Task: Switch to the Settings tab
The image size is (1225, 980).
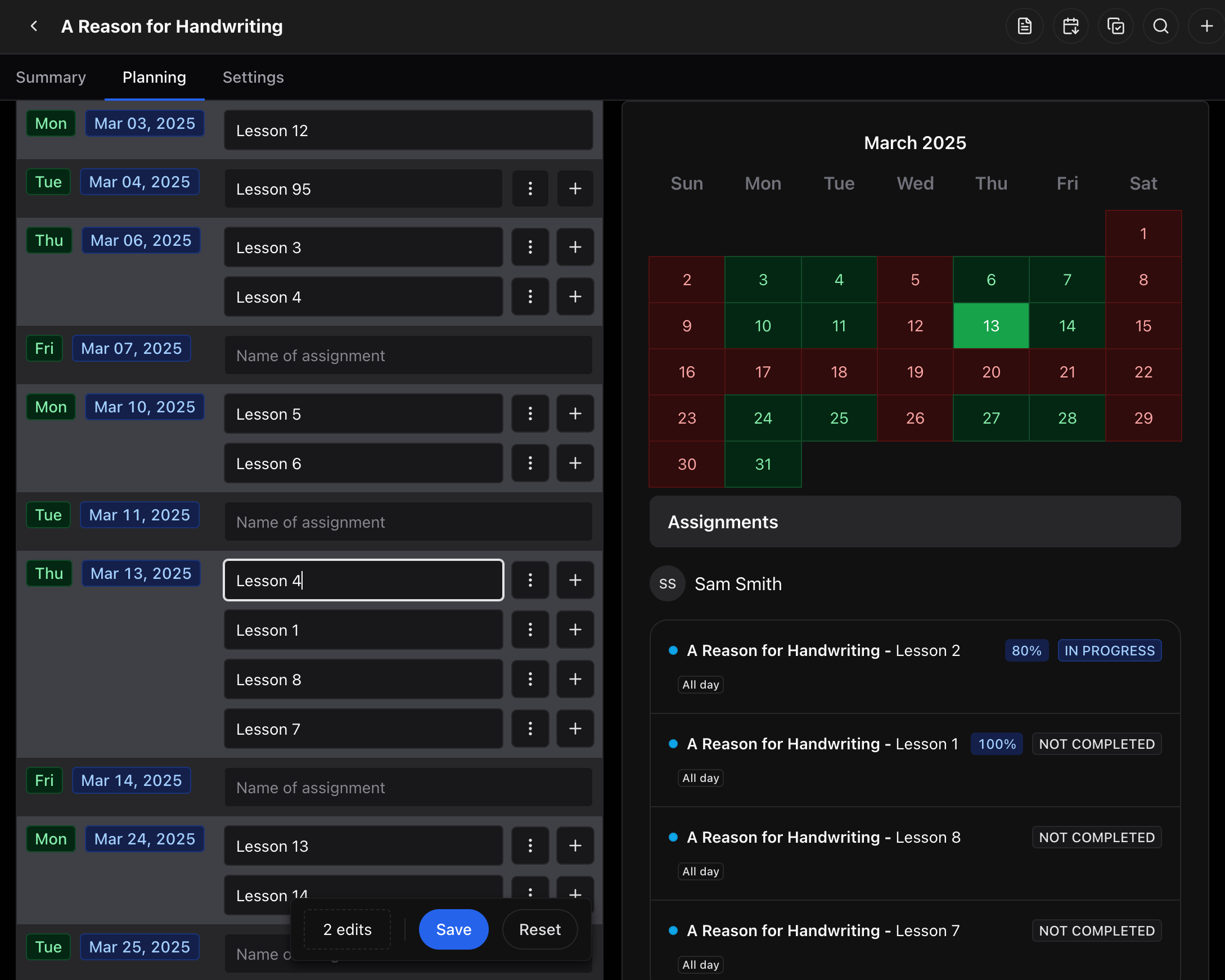Action: click(x=253, y=77)
